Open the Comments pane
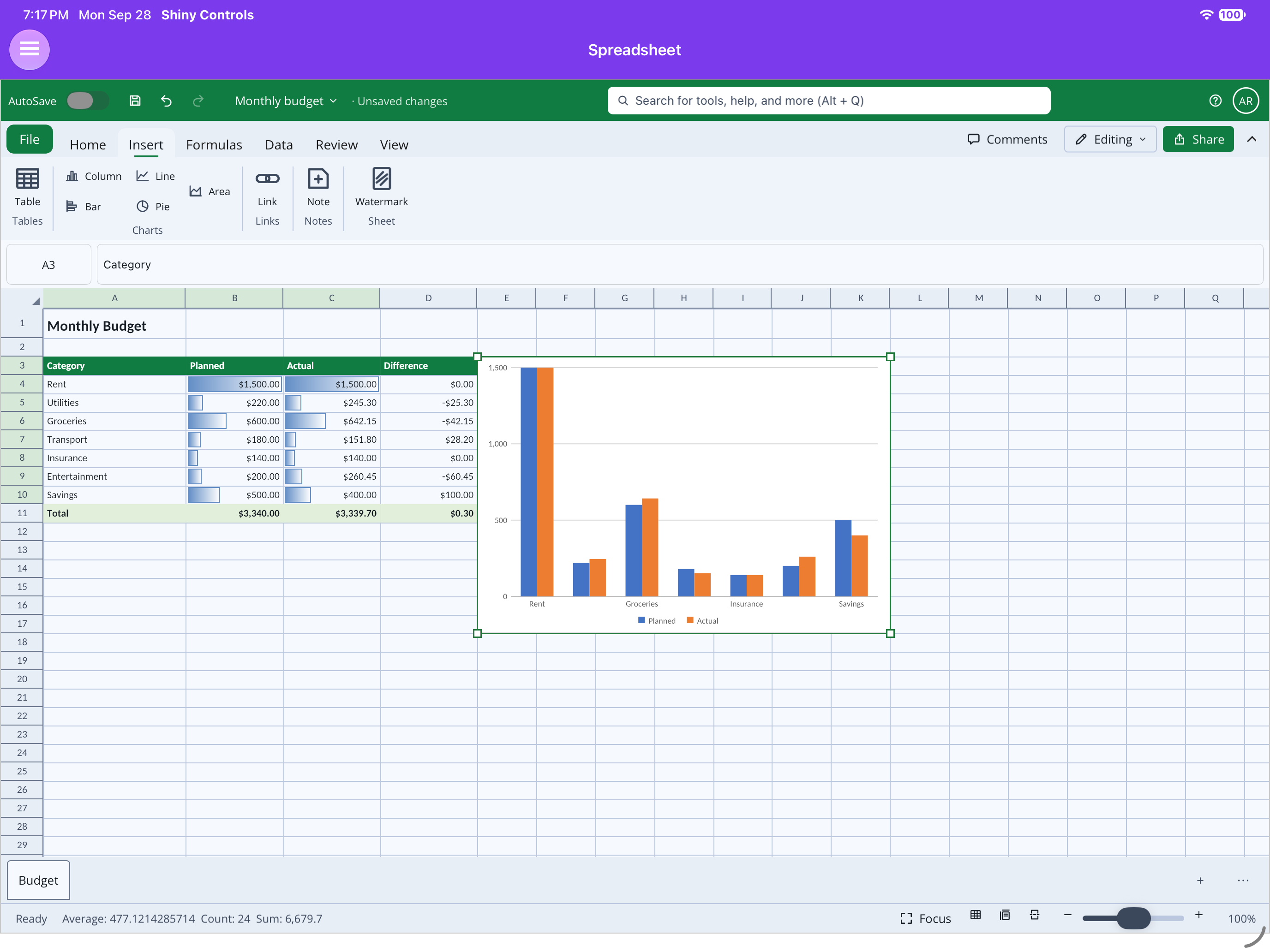The height and width of the screenshot is (952, 1270). tap(1007, 139)
